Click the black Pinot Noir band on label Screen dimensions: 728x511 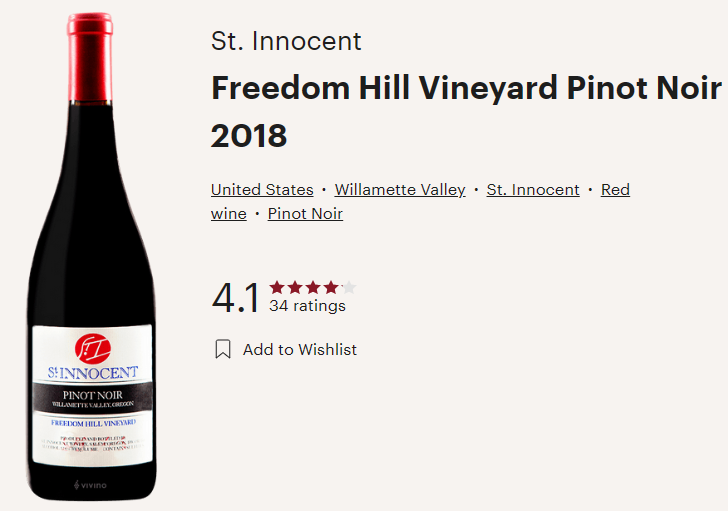92,397
